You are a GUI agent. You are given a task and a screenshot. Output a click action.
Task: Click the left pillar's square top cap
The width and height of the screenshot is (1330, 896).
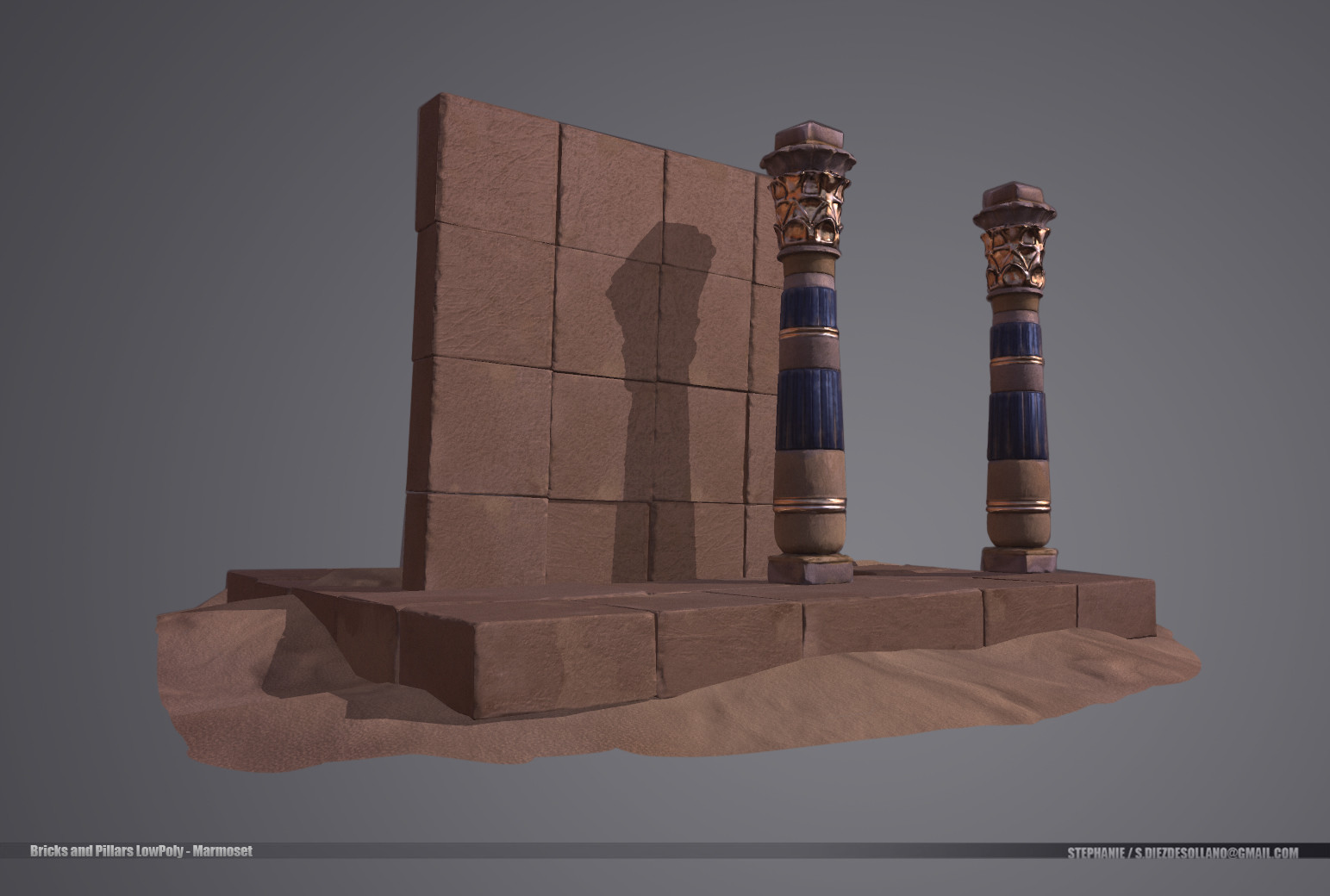click(809, 131)
